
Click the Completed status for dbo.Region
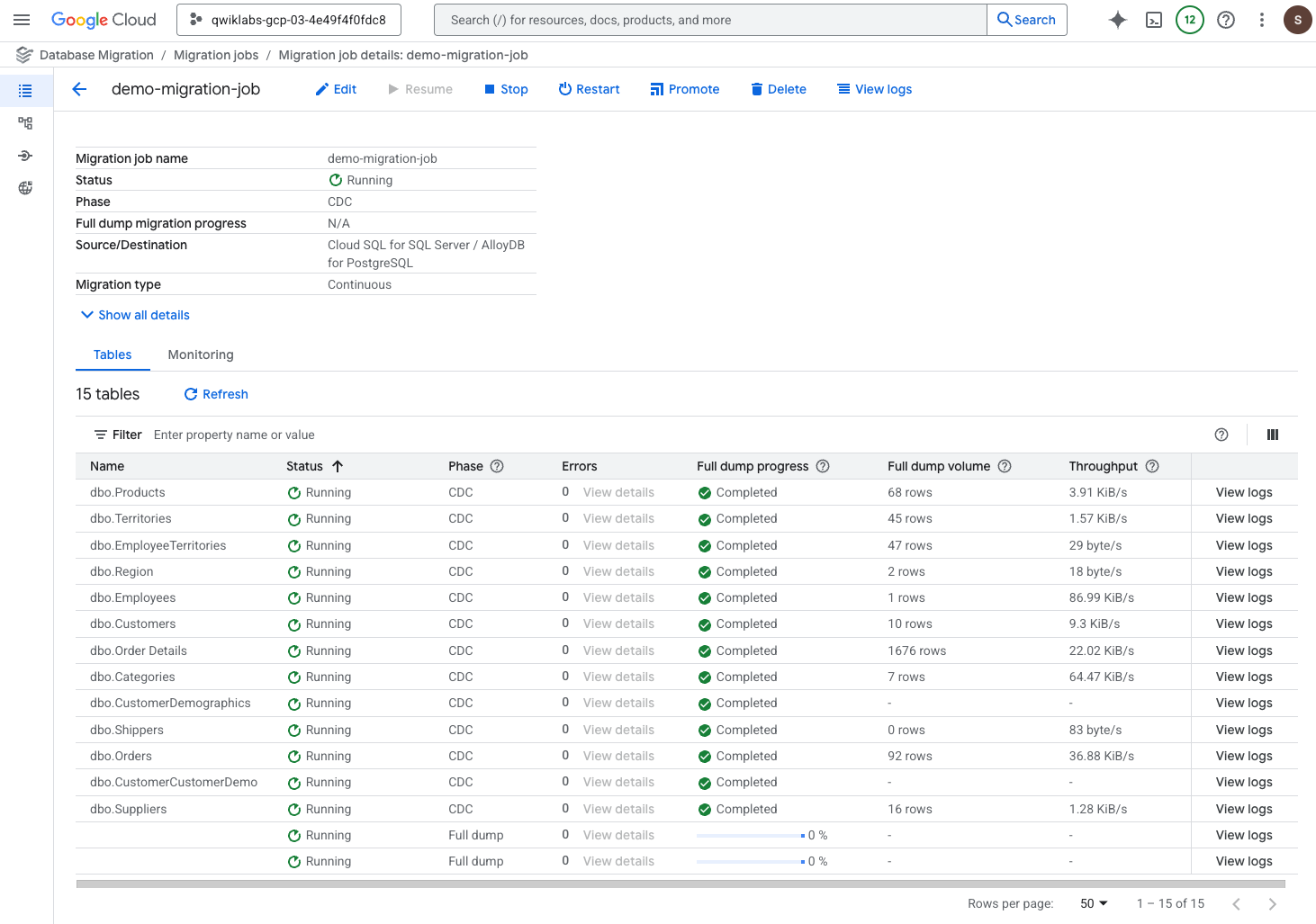[x=737, y=571]
